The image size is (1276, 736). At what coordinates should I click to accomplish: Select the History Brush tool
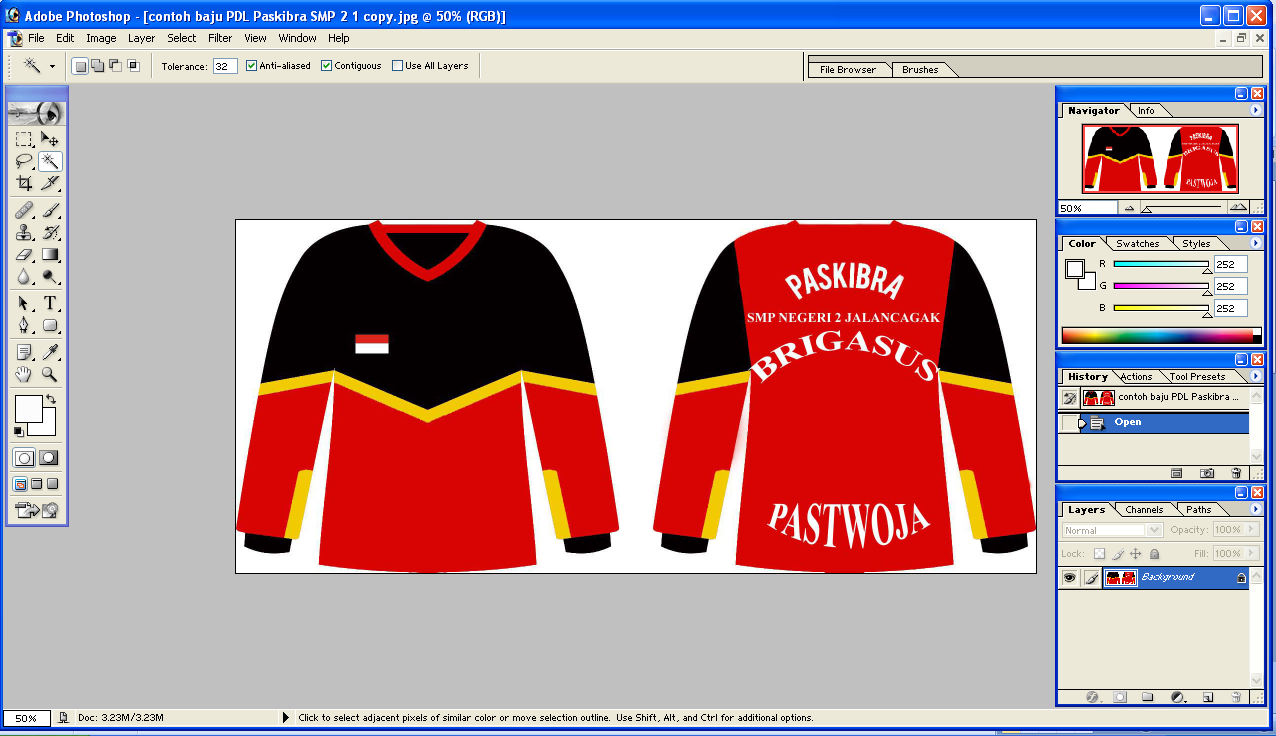point(50,233)
